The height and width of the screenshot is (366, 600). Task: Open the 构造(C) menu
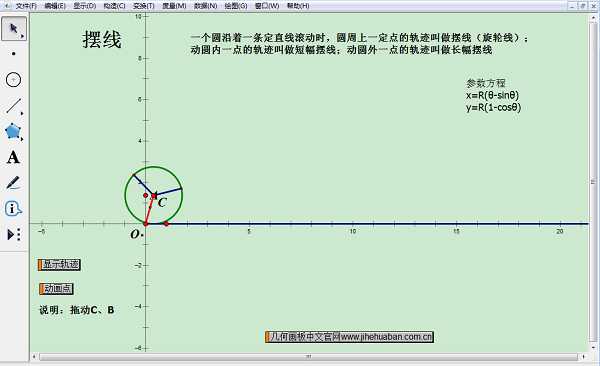114,6
